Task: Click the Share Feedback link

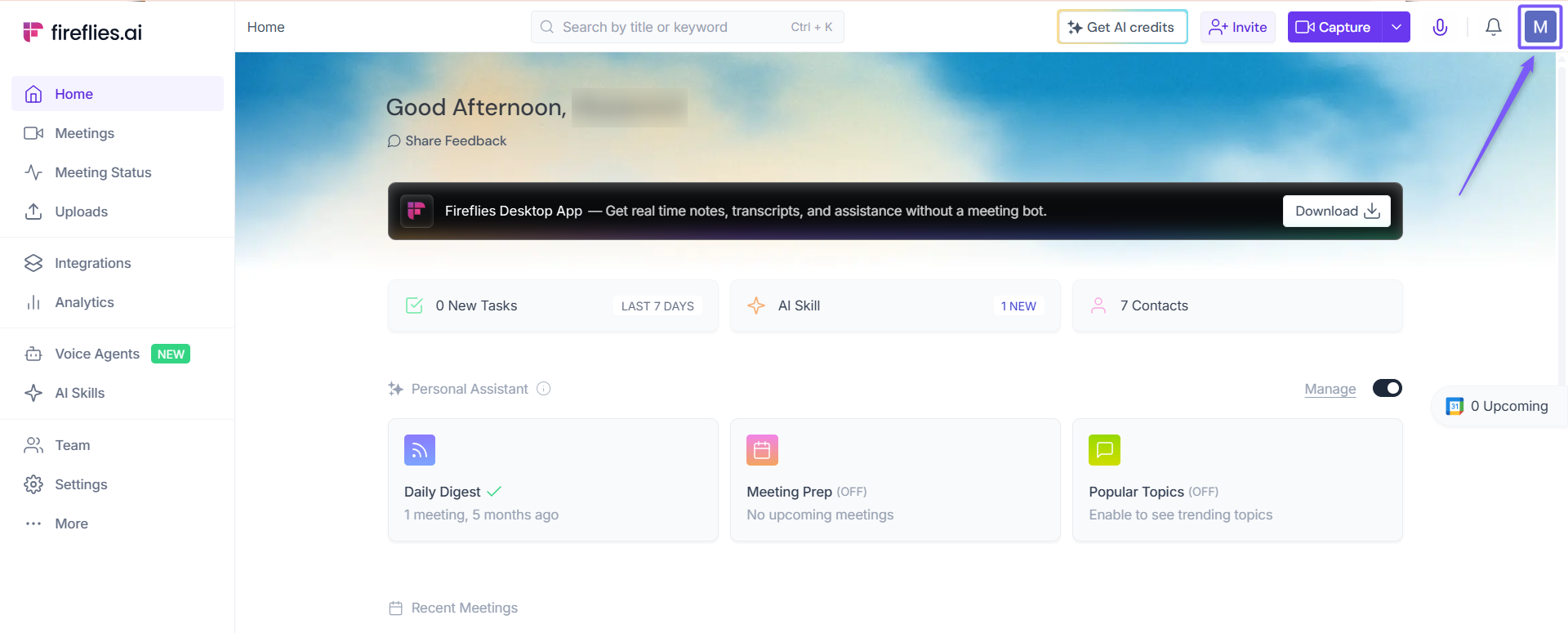Action: [x=447, y=140]
